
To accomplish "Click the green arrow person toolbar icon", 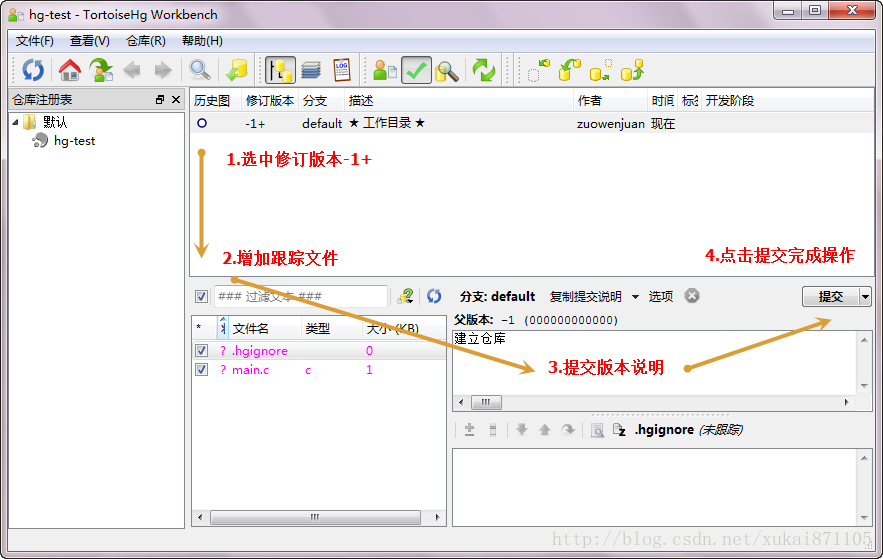I will 101,70.
